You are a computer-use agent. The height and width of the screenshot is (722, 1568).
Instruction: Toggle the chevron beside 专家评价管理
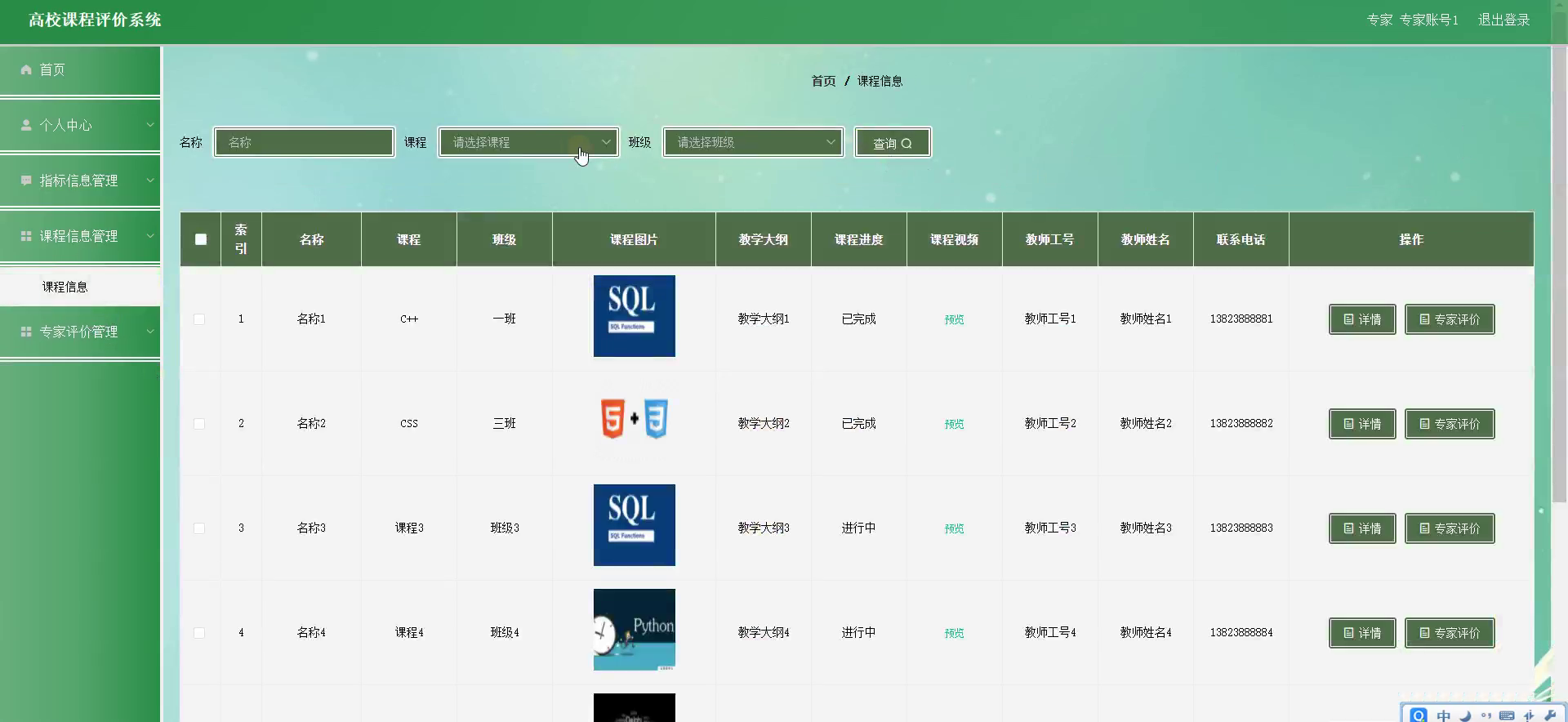tap(150, 332)
